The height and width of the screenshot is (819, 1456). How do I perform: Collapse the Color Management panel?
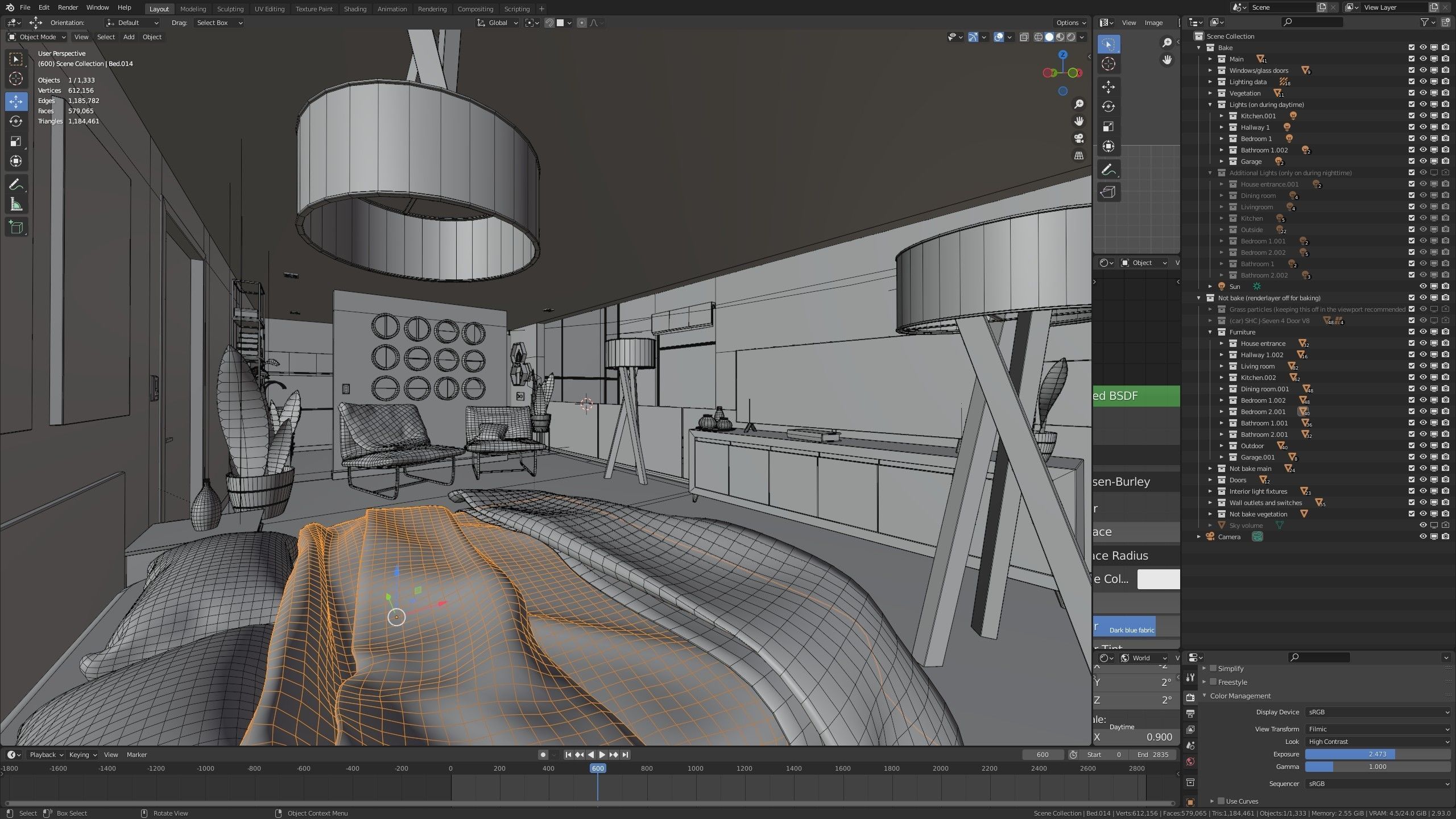click(x=1204, y=696)
